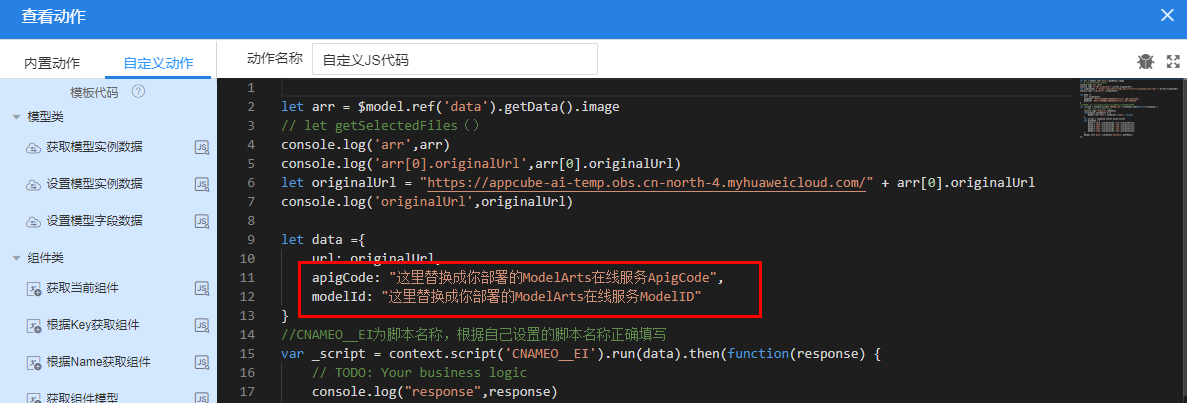Switch to the 内置动作 tab
Viewport: 1187px width, 403px height.
coord(51,63)
